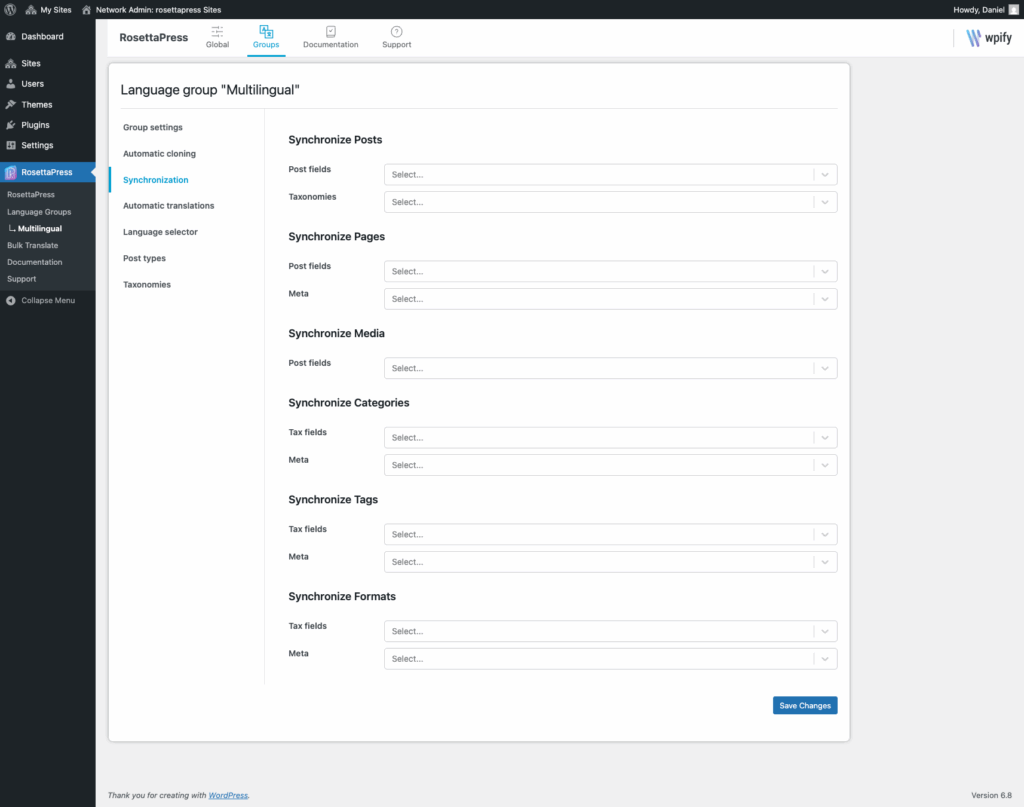
Task: Select the Groups tab
Action: 266,37
